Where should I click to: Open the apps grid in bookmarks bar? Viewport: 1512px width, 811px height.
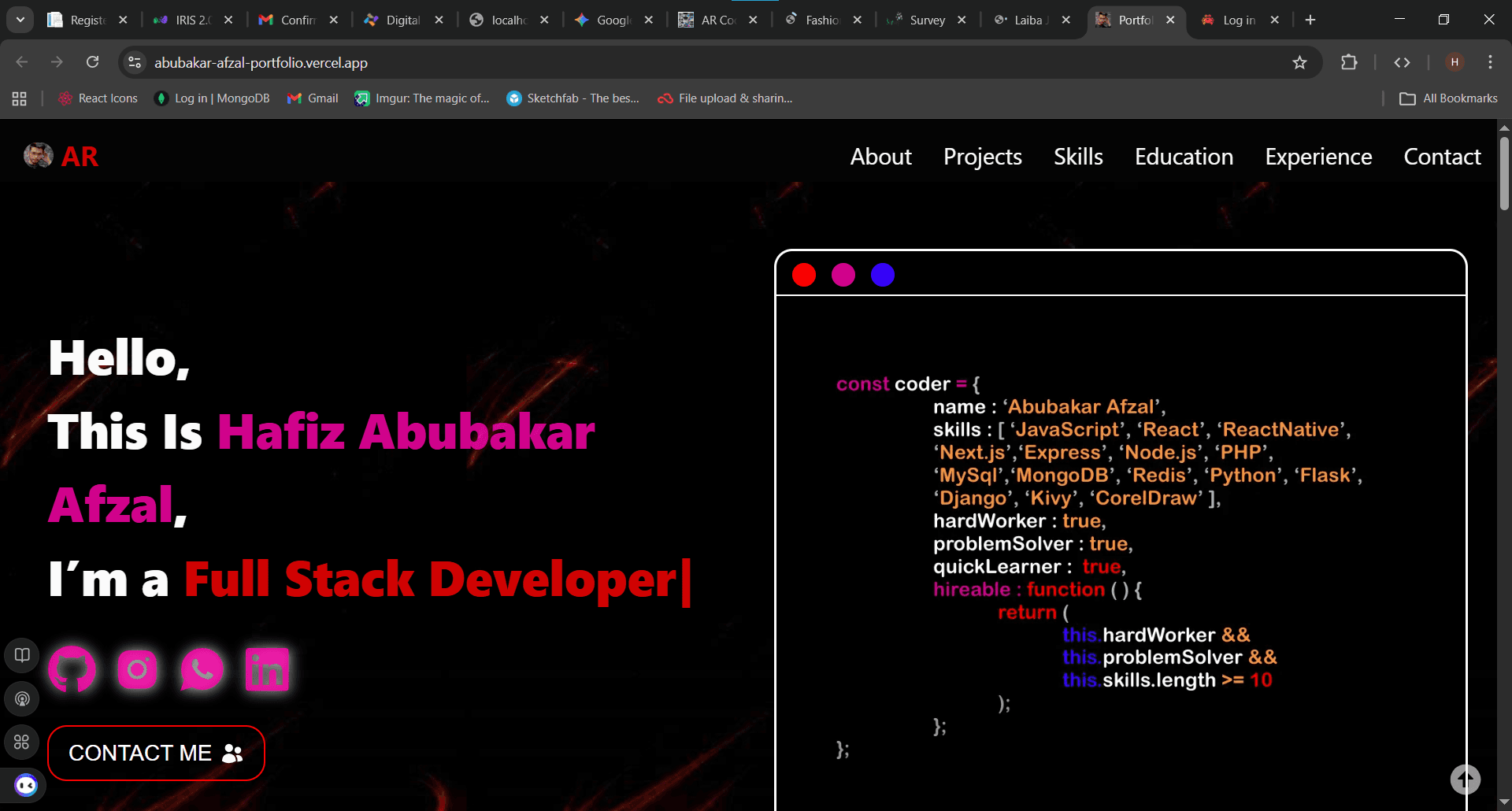20,98
